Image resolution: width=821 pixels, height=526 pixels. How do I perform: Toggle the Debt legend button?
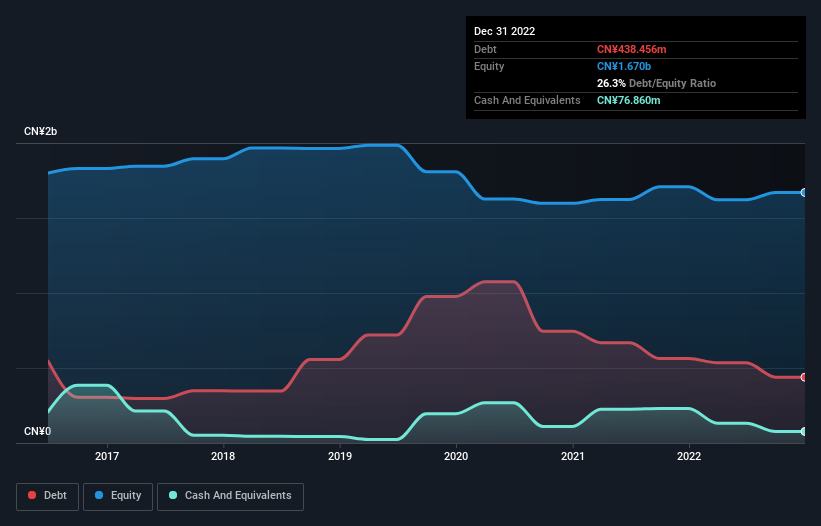click(48, 496)
